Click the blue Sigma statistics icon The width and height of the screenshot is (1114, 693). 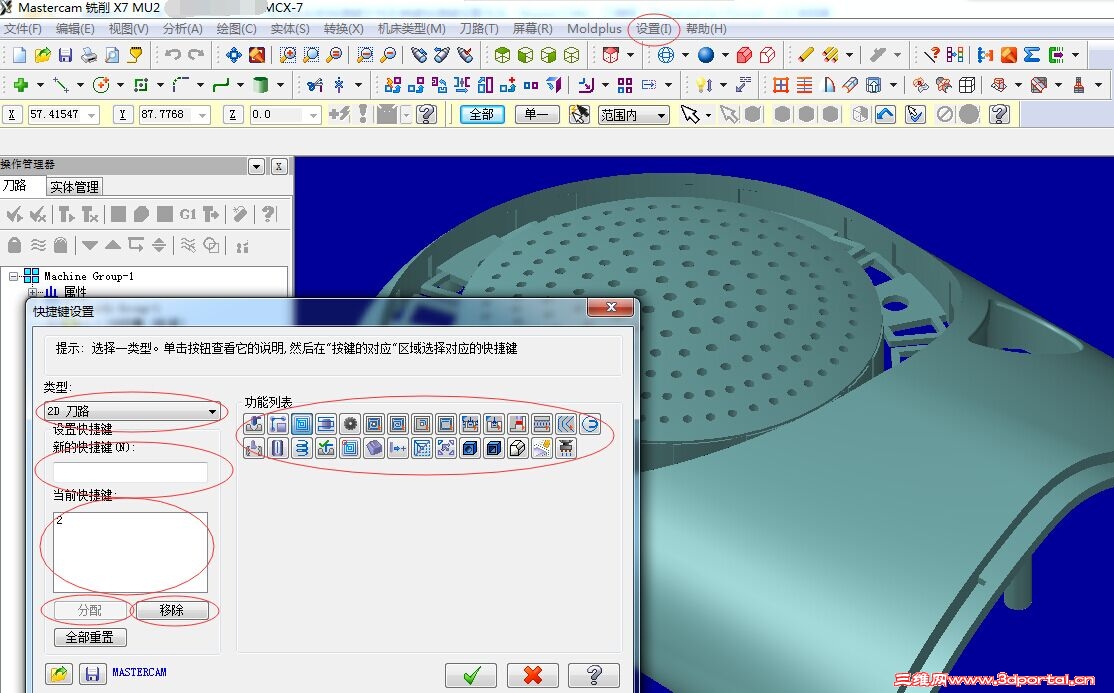1032,55
